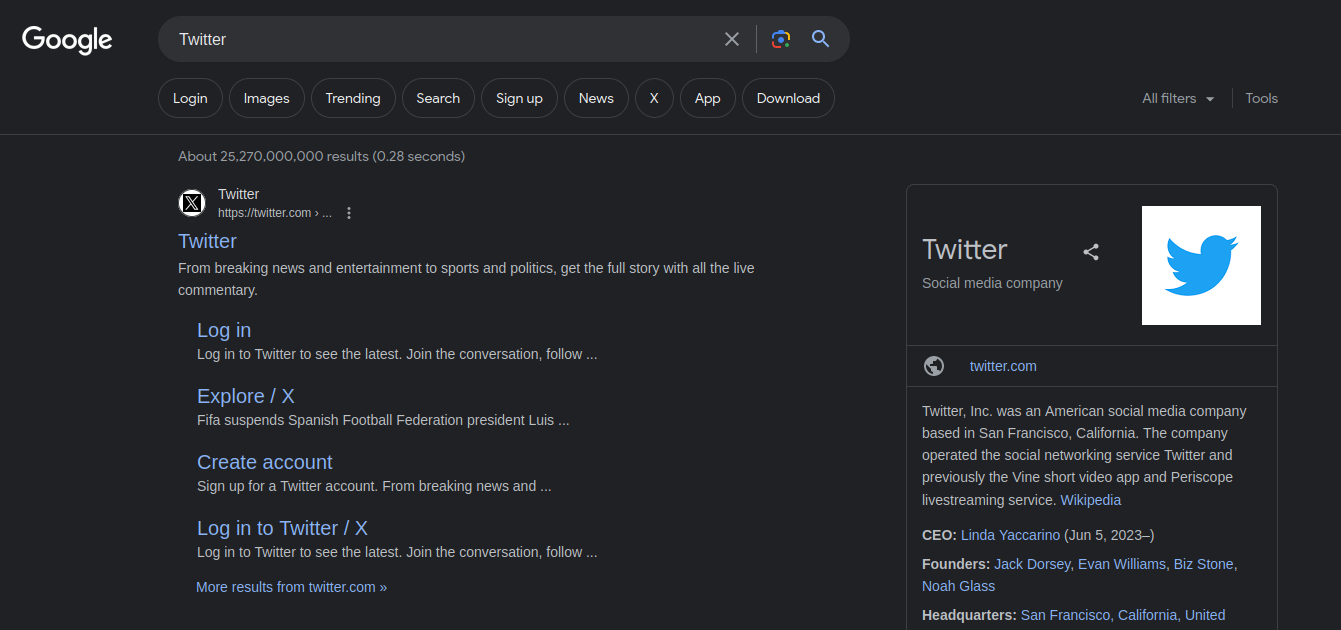The height and width of the screenshot is (630, 1341).
Task: Switch to Images results
Action: 267,98
